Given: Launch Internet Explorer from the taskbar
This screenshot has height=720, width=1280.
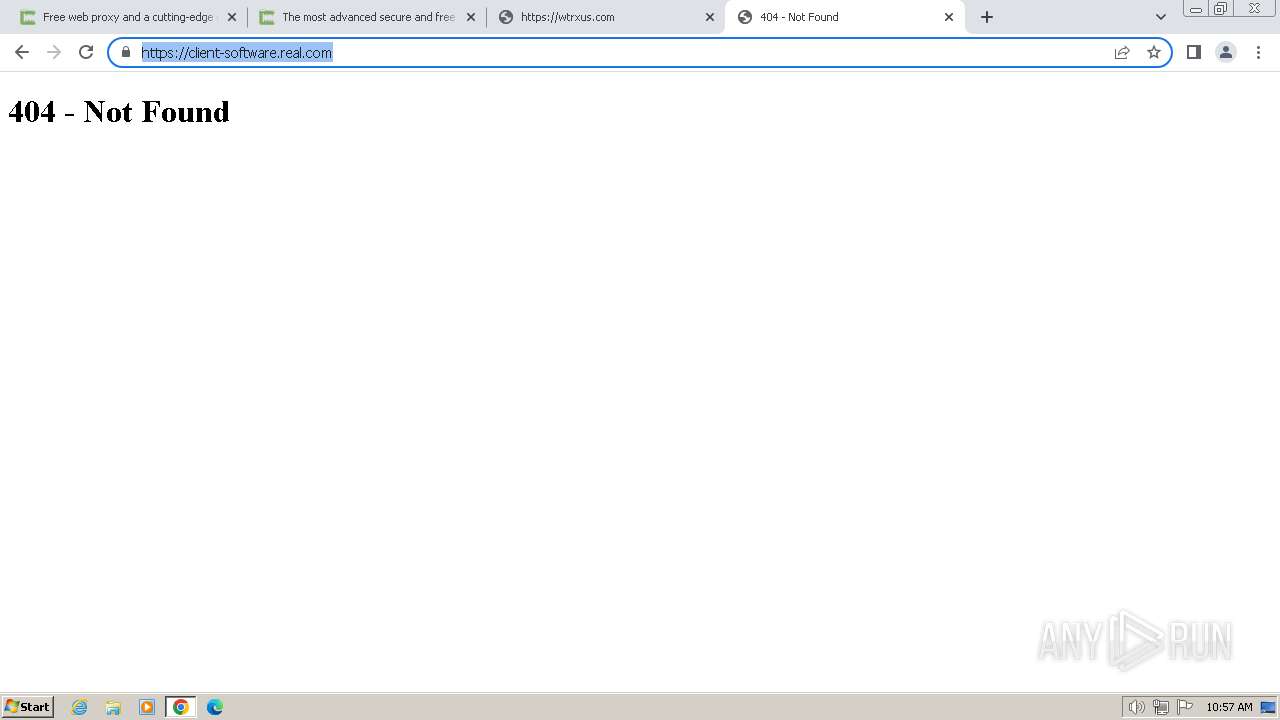Looking at the screenshot, I should point(80,707).
